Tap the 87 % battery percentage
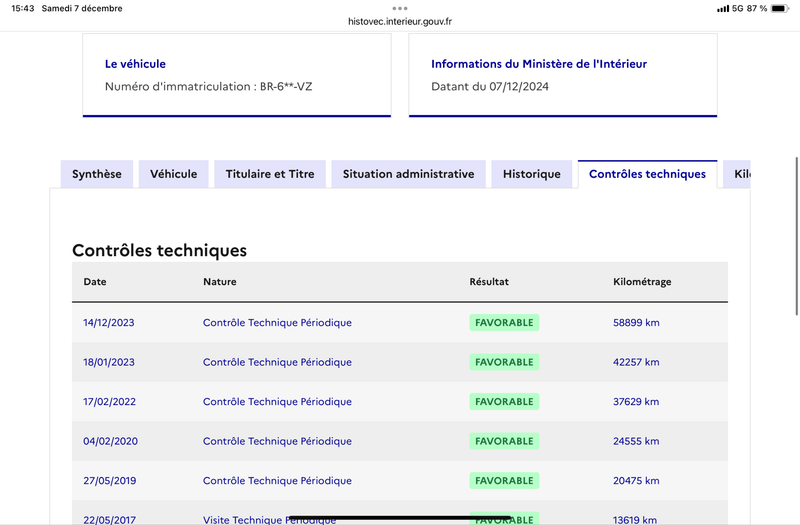The width and height of the screenshot is (800, 525). coord(757,8)
